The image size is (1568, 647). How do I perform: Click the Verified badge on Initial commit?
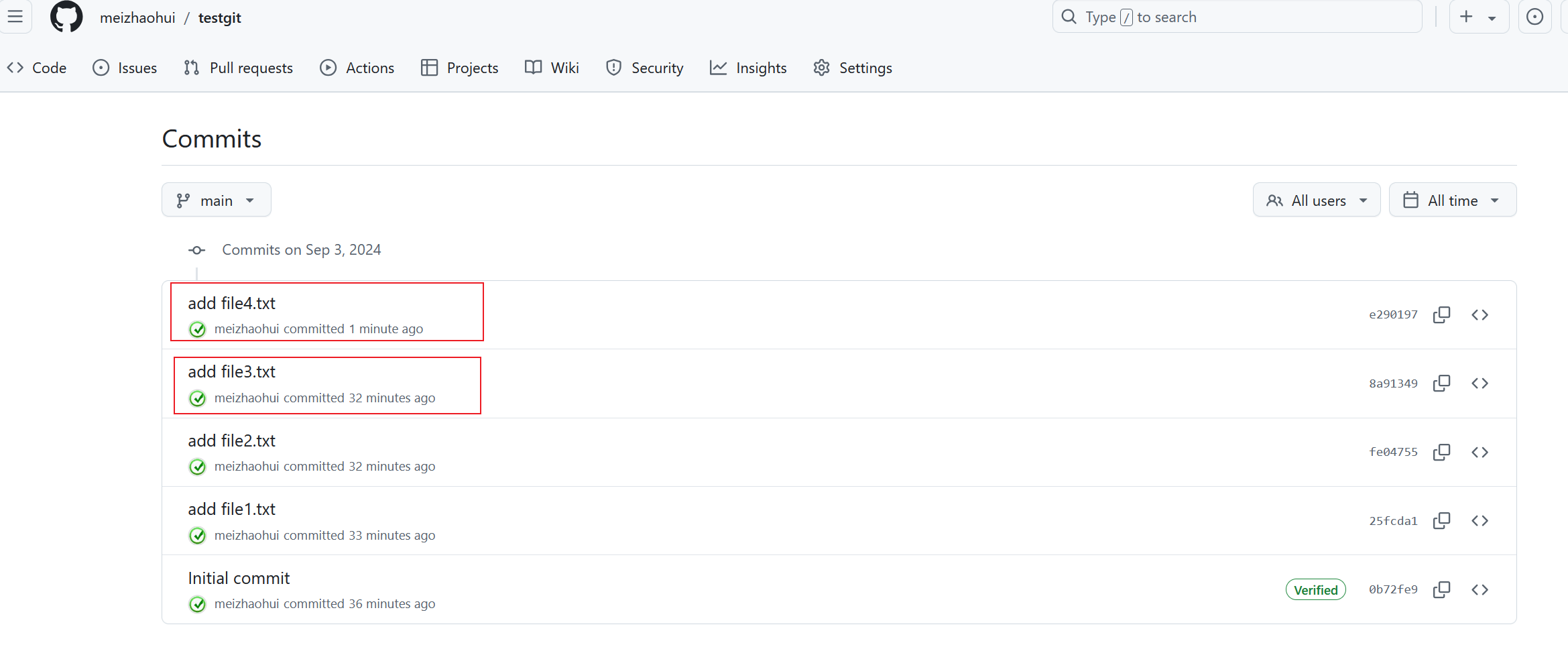pyautogui.click(x=1315, y=590)
